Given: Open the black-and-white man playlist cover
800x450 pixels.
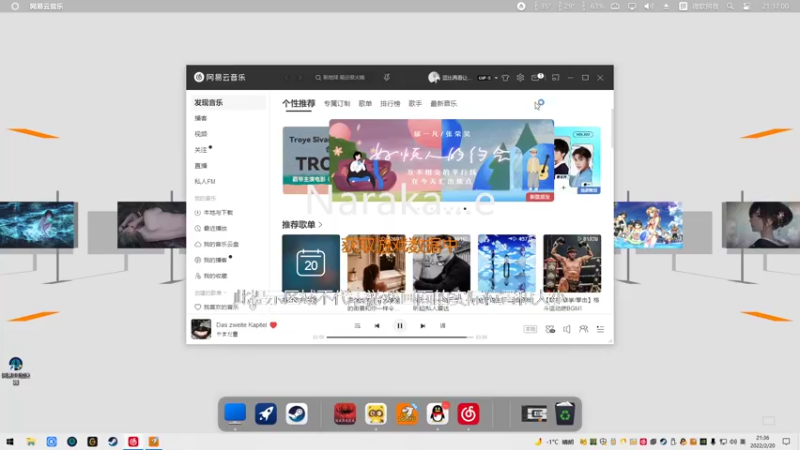Looking at the screenshot, I should click(x=441, y=263).
